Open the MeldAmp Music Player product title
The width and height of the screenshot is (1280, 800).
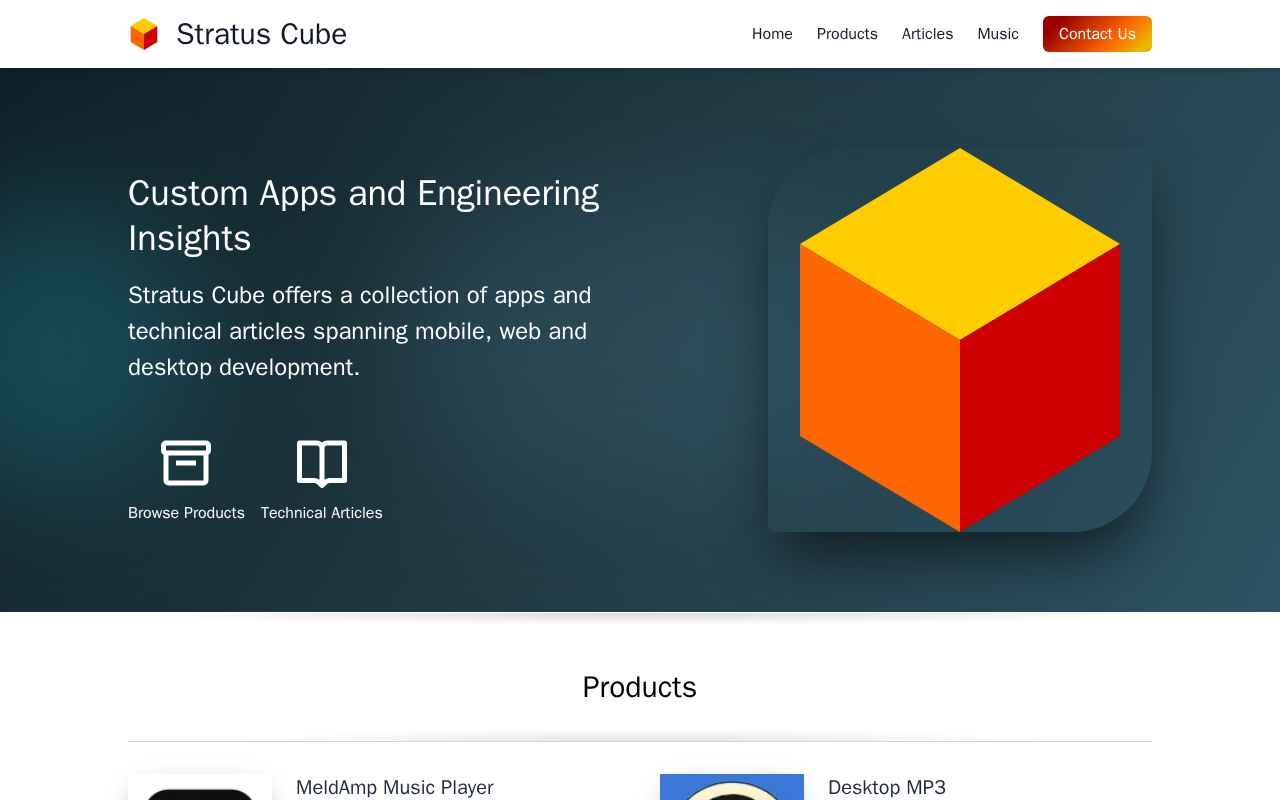pyautogui.click(x=395, y=787)
